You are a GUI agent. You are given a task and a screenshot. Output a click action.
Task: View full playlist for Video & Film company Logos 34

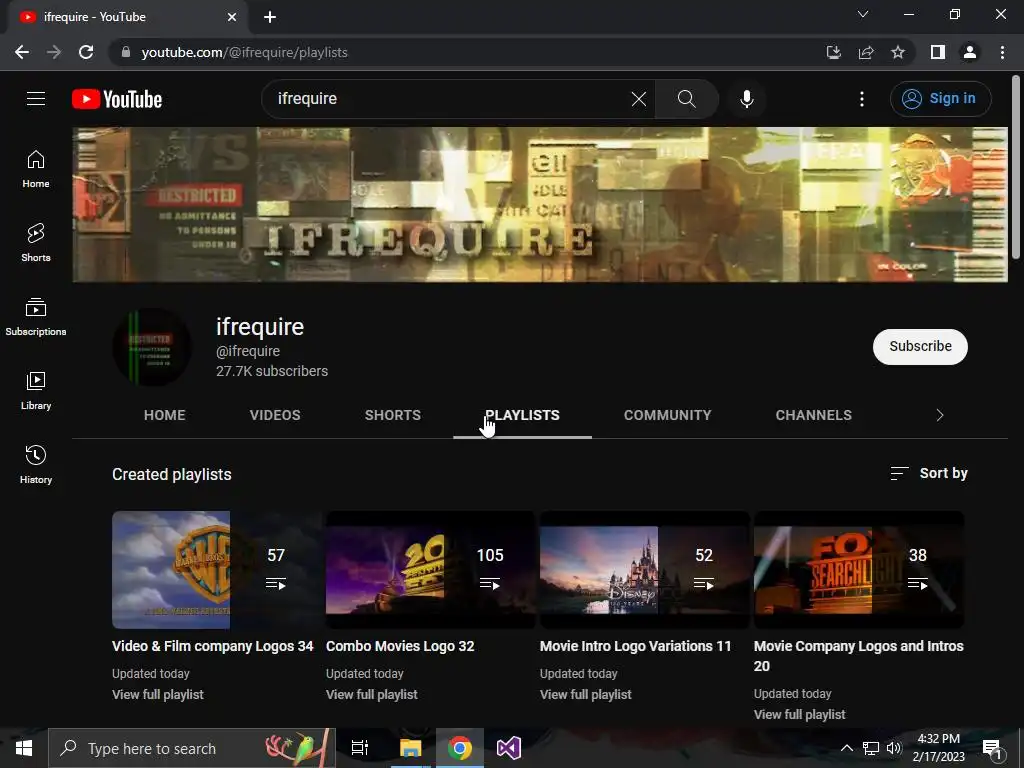[x=157, y=694]
